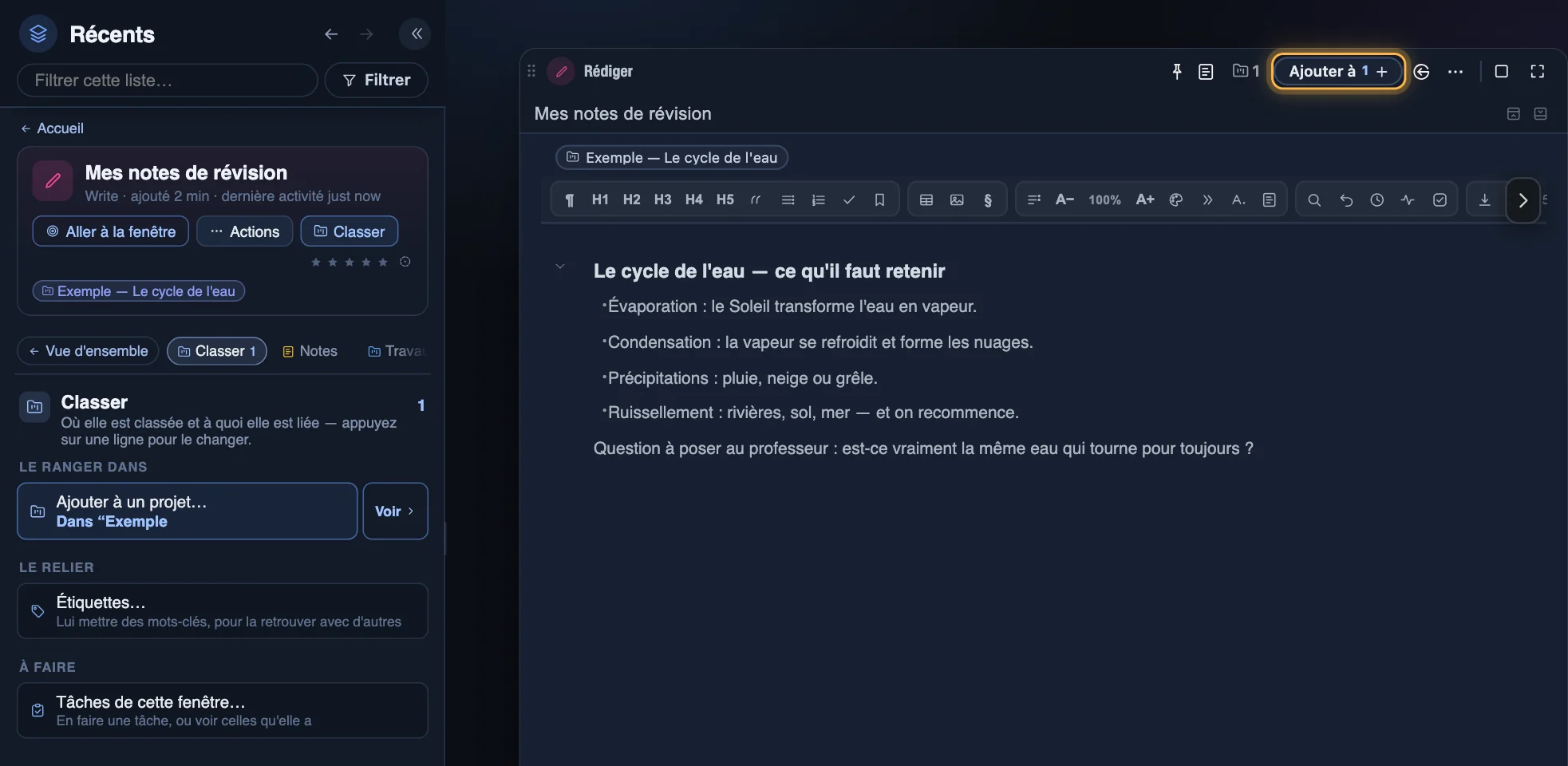
Task: Open the history clock icon
Action: 1376,199
